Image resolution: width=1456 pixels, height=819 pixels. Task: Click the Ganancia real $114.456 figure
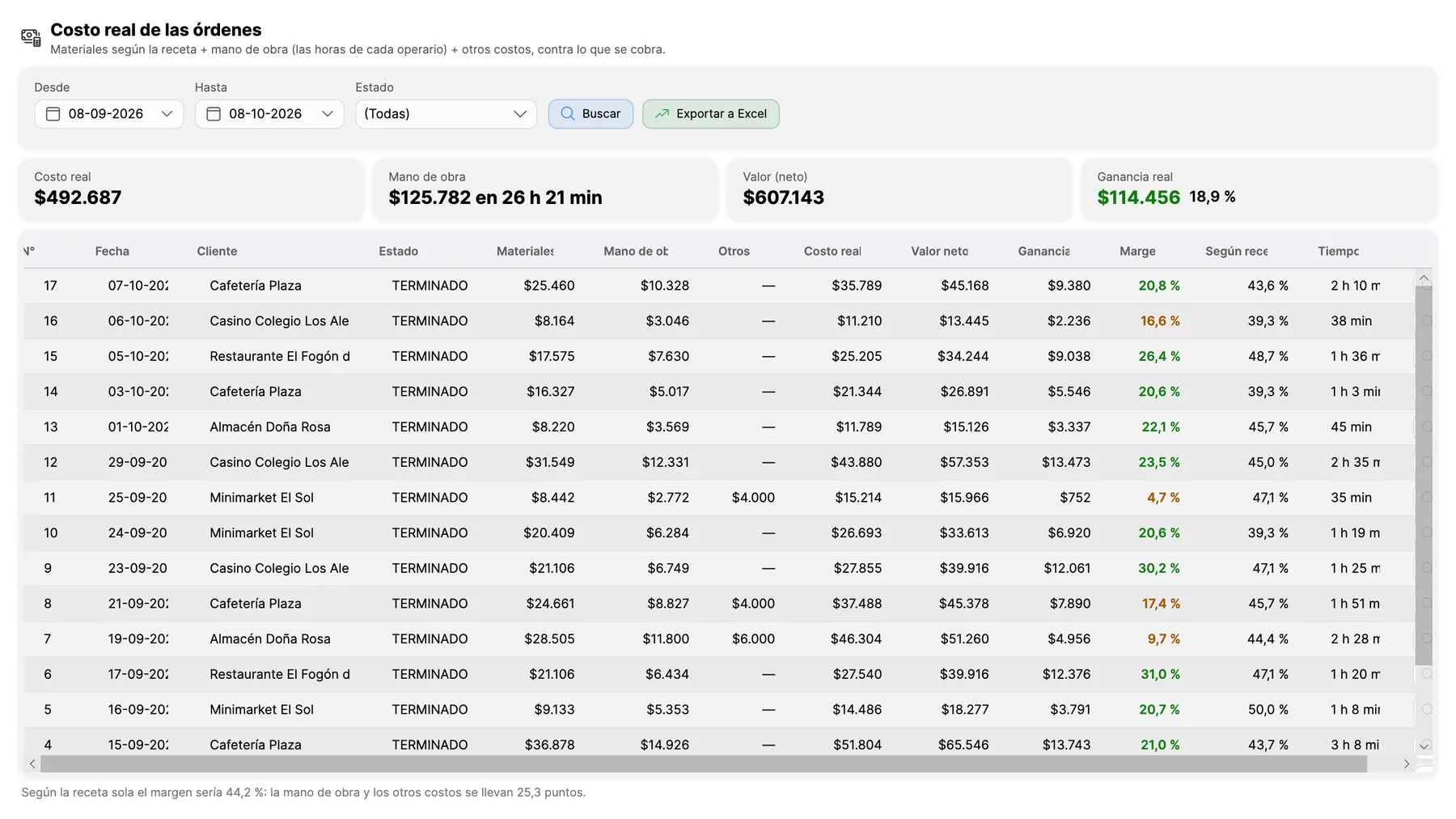tap(1138, 197)
